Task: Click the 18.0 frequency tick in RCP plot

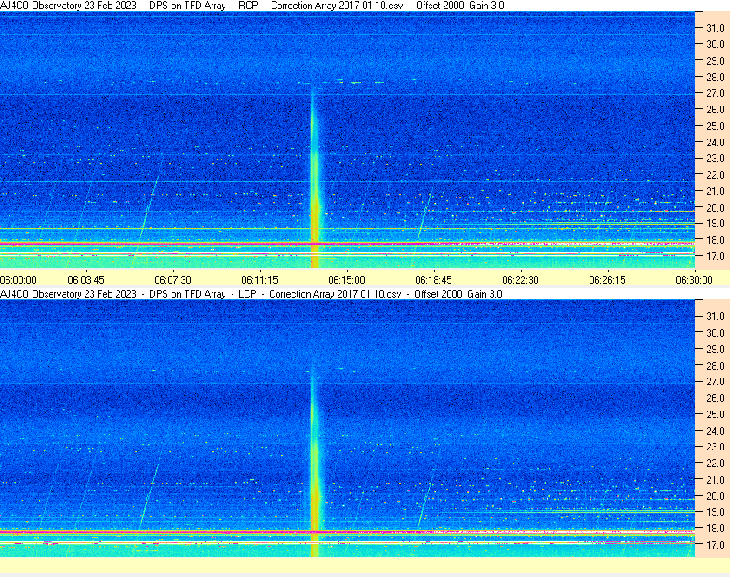Action: (715, 240)
